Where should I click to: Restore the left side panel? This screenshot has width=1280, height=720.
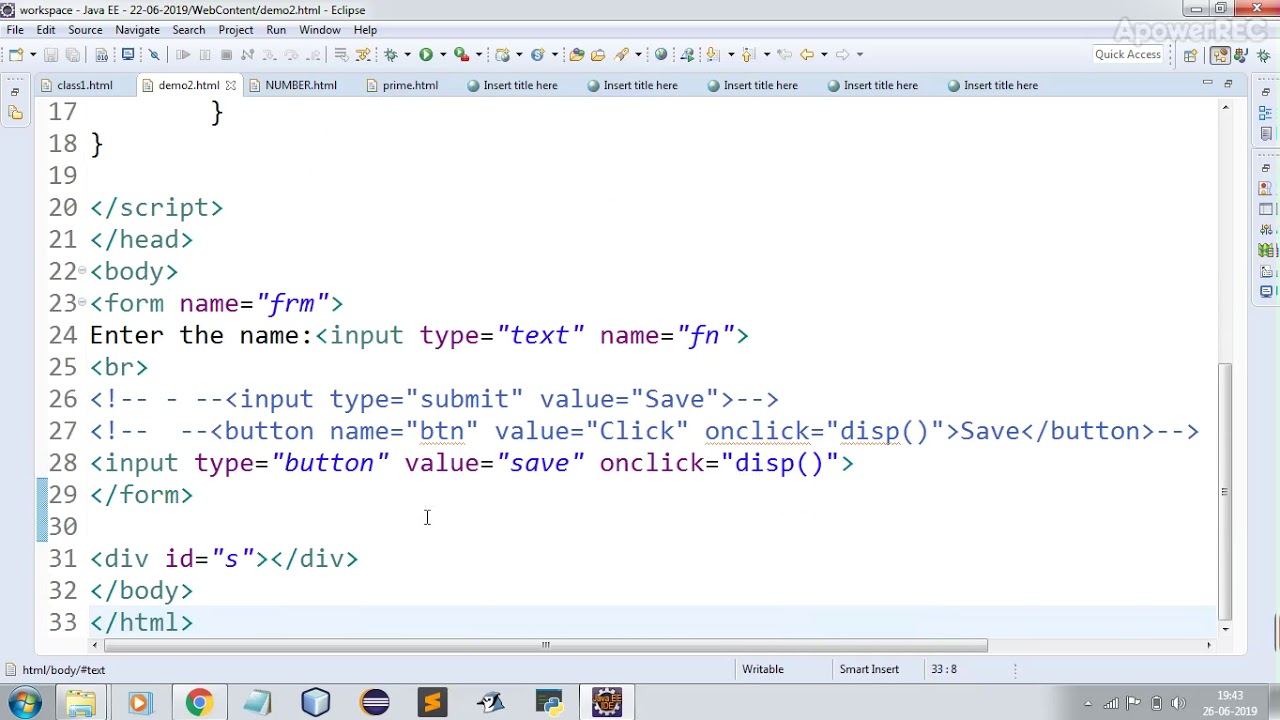15,93
